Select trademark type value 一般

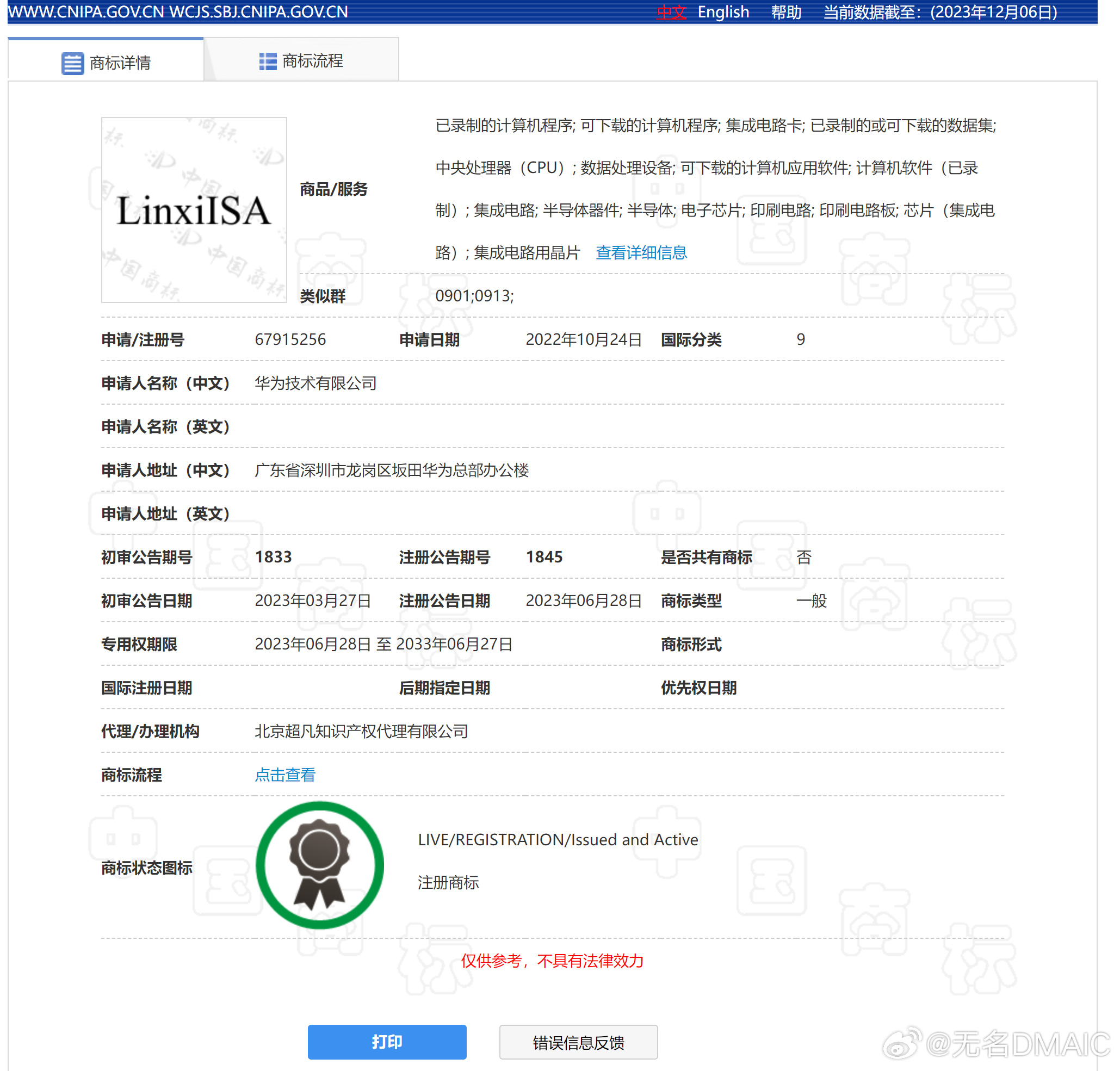811,600
